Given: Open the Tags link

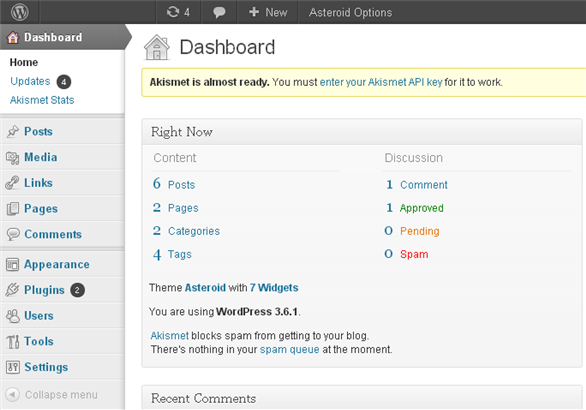Looking at the screenshot, I should pos(180,254).
